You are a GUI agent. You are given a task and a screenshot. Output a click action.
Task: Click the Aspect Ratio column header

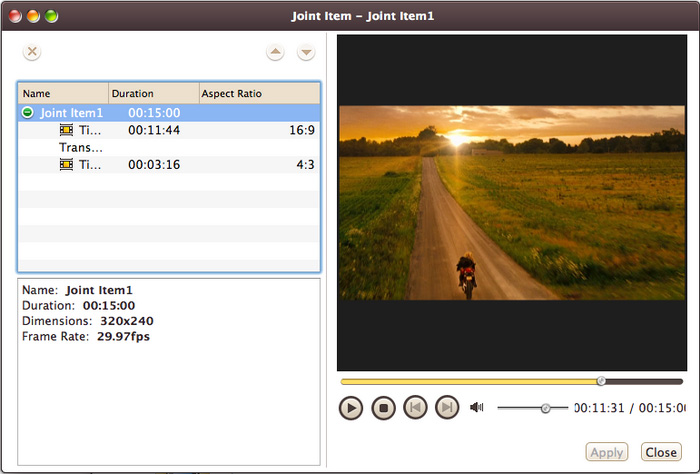pyautogui.click(x=258, y=94)
